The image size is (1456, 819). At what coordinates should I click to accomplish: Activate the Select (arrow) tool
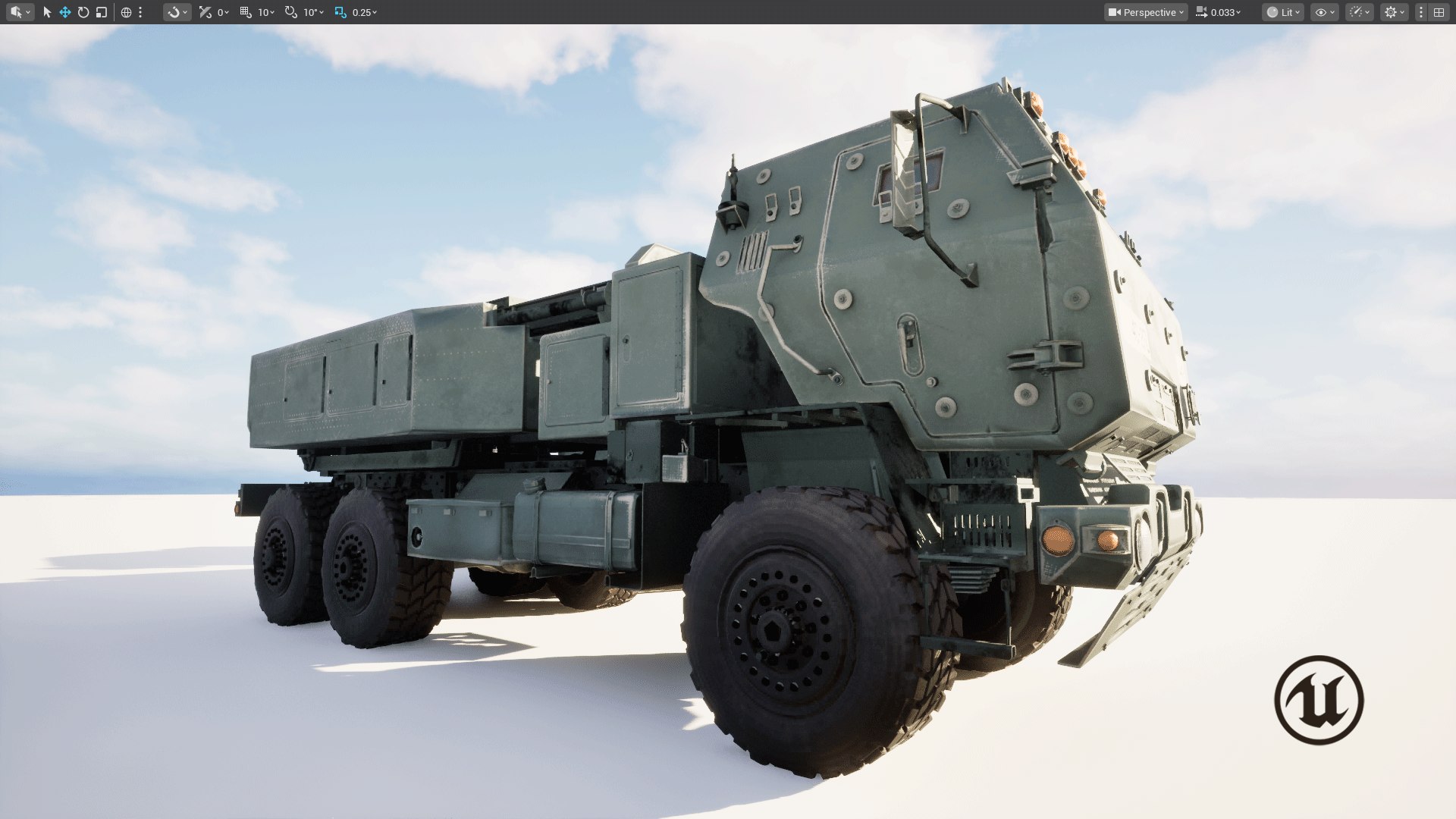(47, 12)
